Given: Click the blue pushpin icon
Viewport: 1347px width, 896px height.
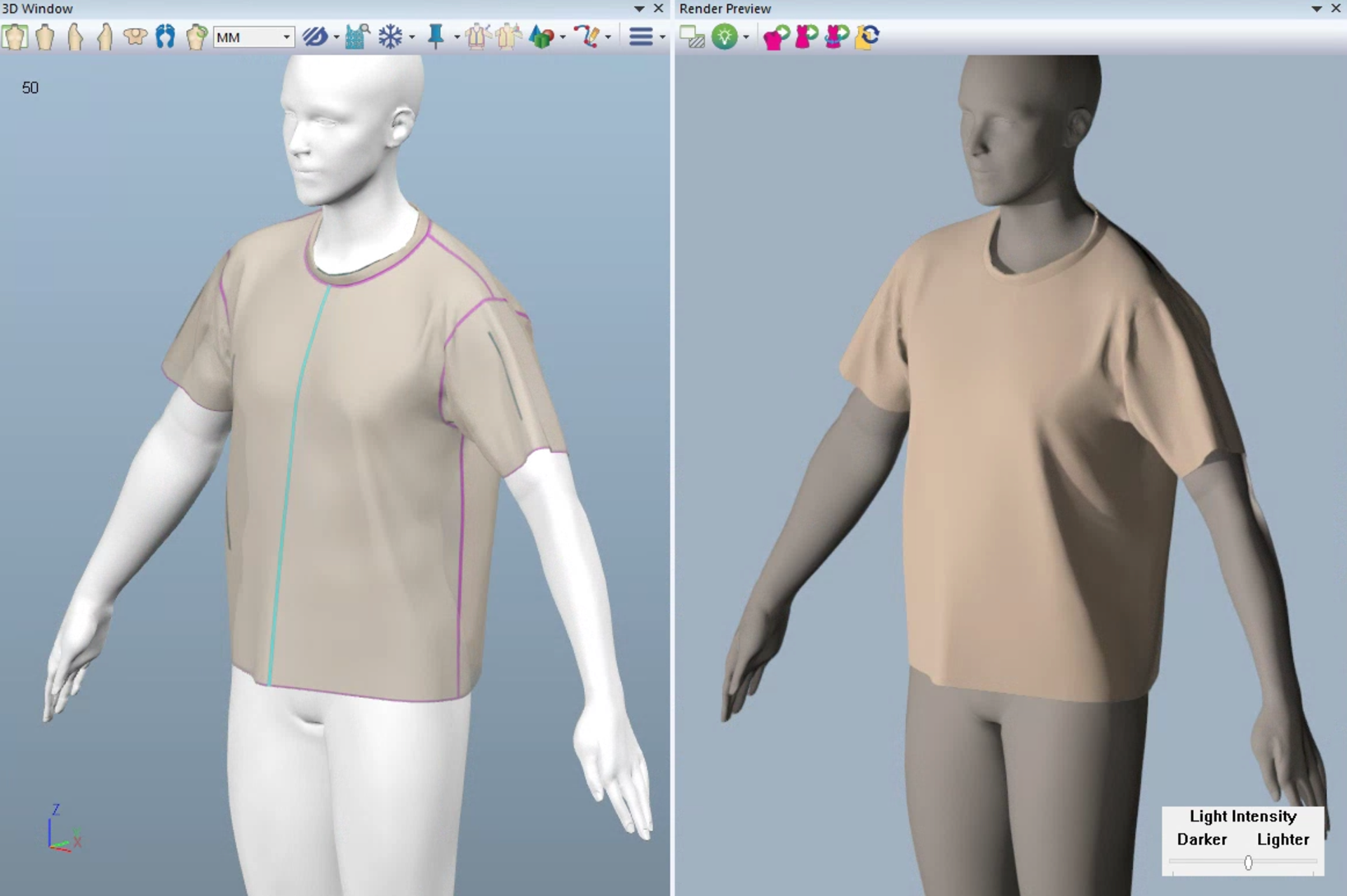Looking at the screenshot, I should coord(436,36).
